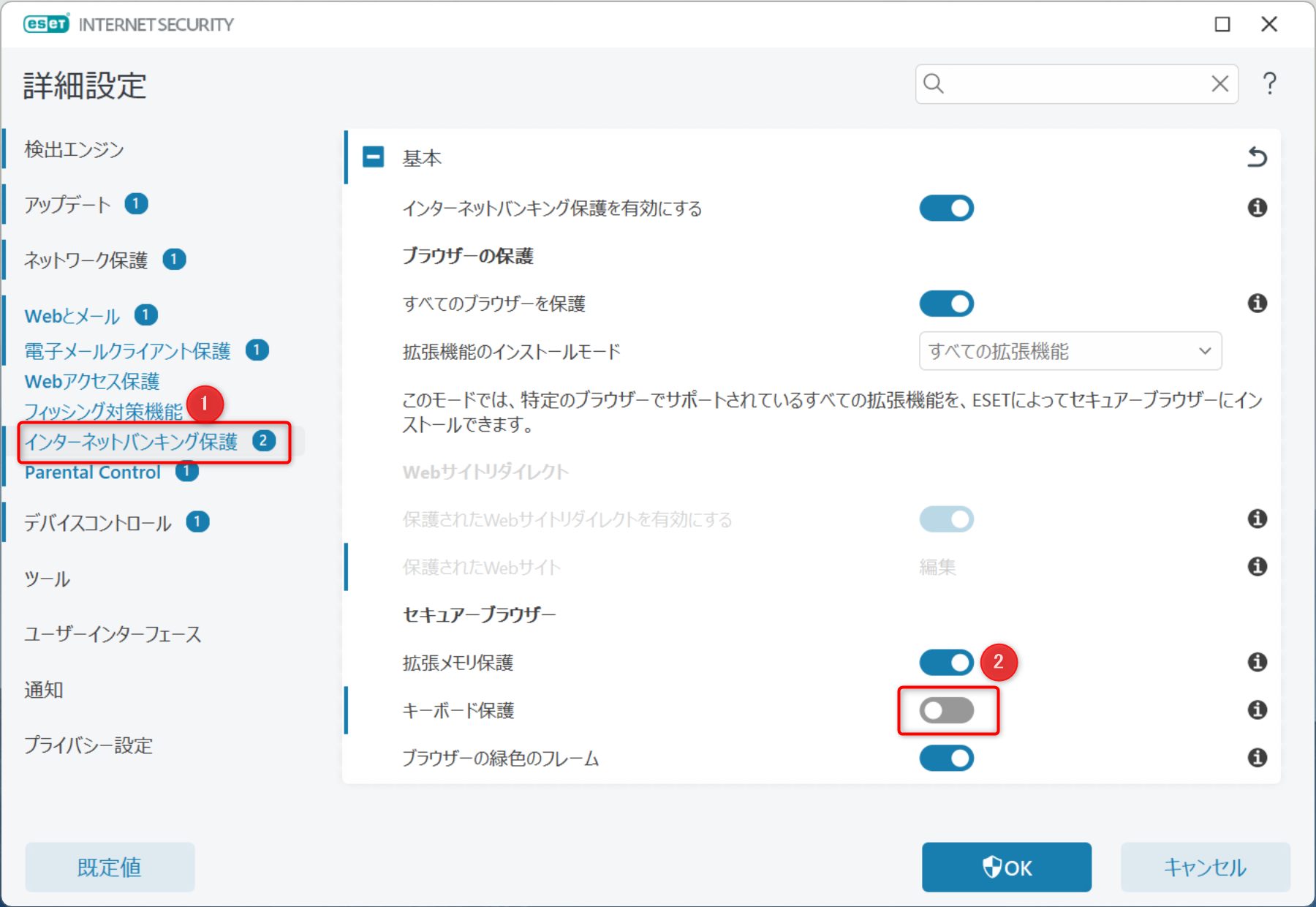Show info for すべてのブラウザーを保護
The height and width of the screenshot is (907, 1316).
click(x=1257, y=303)
